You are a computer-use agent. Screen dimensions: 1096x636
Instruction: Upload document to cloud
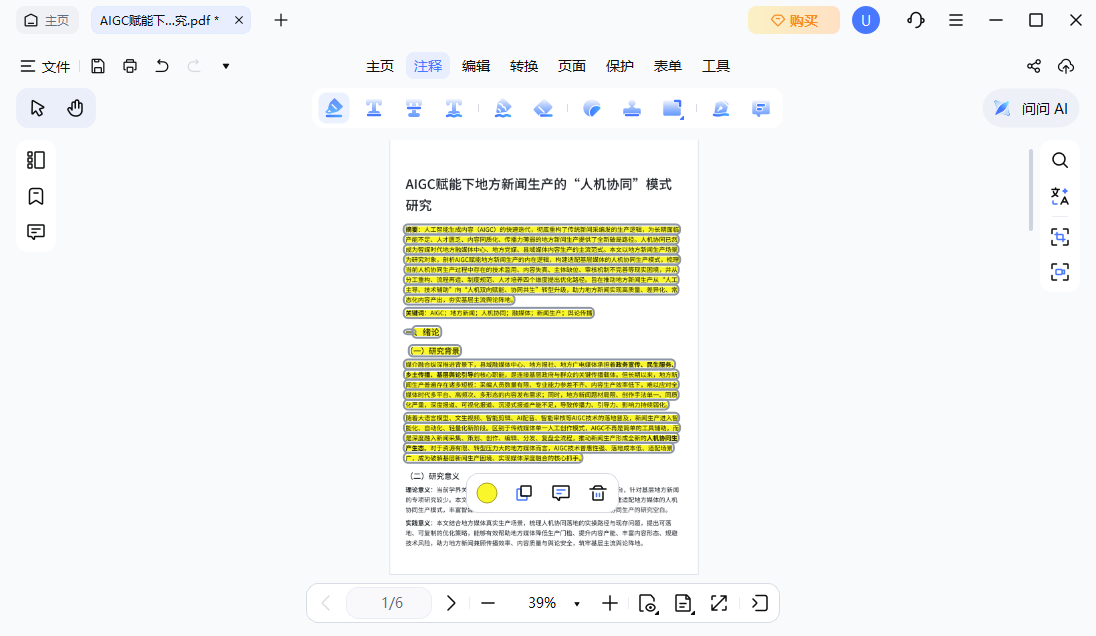click(x=1066, y=66)
